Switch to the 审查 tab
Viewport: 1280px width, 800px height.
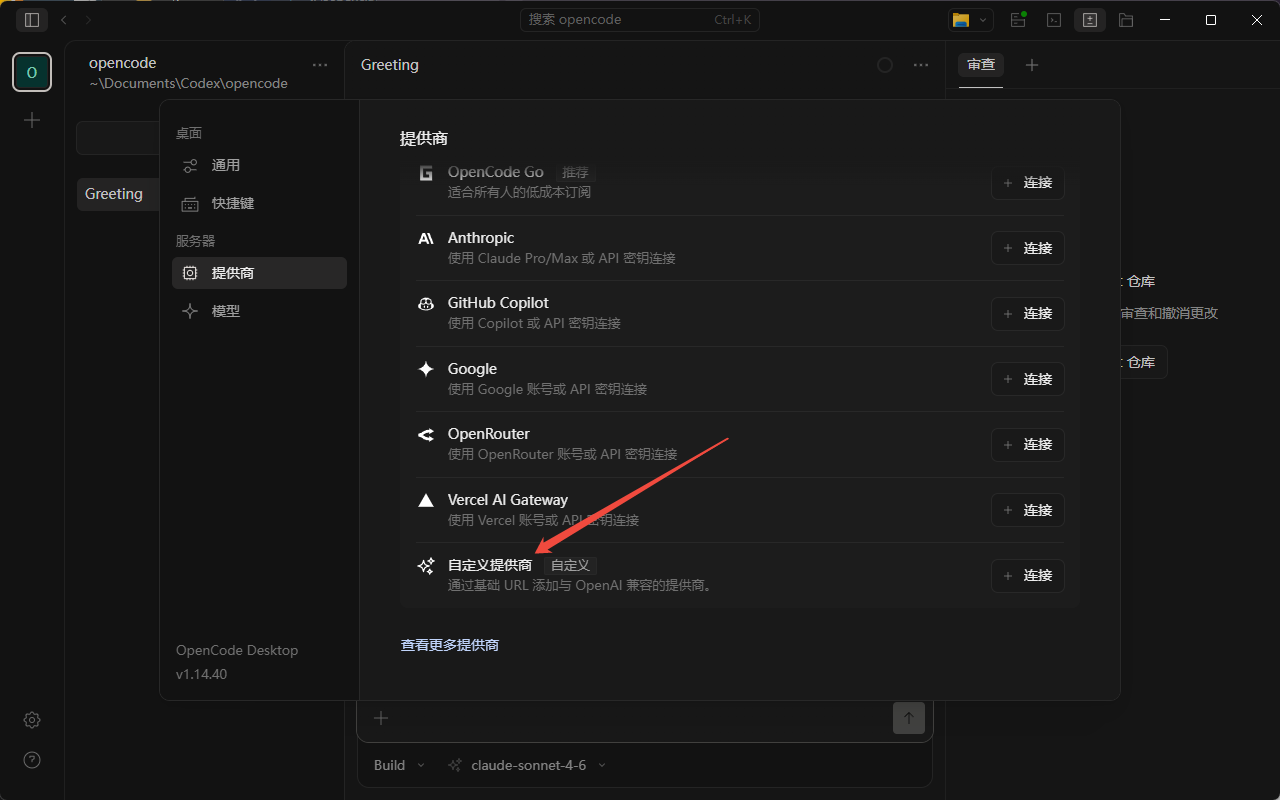981,65
